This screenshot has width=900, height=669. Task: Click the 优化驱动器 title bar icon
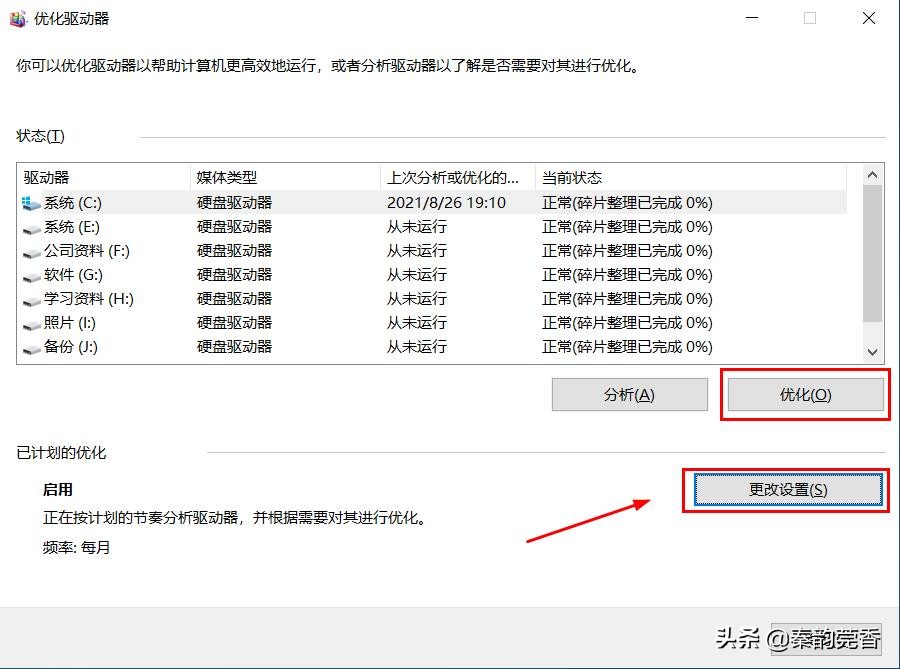17,18
